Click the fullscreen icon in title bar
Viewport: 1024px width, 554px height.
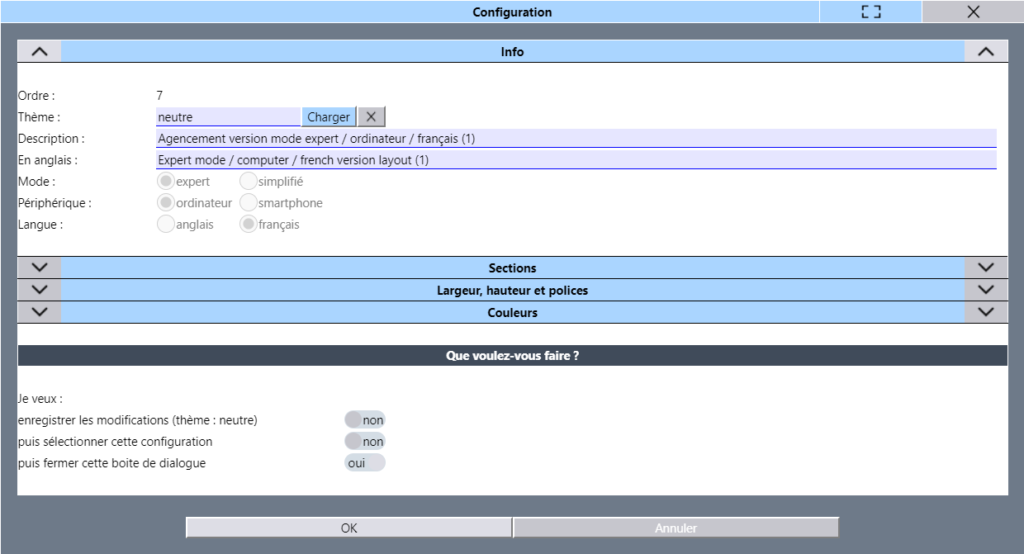click(870, 12)
